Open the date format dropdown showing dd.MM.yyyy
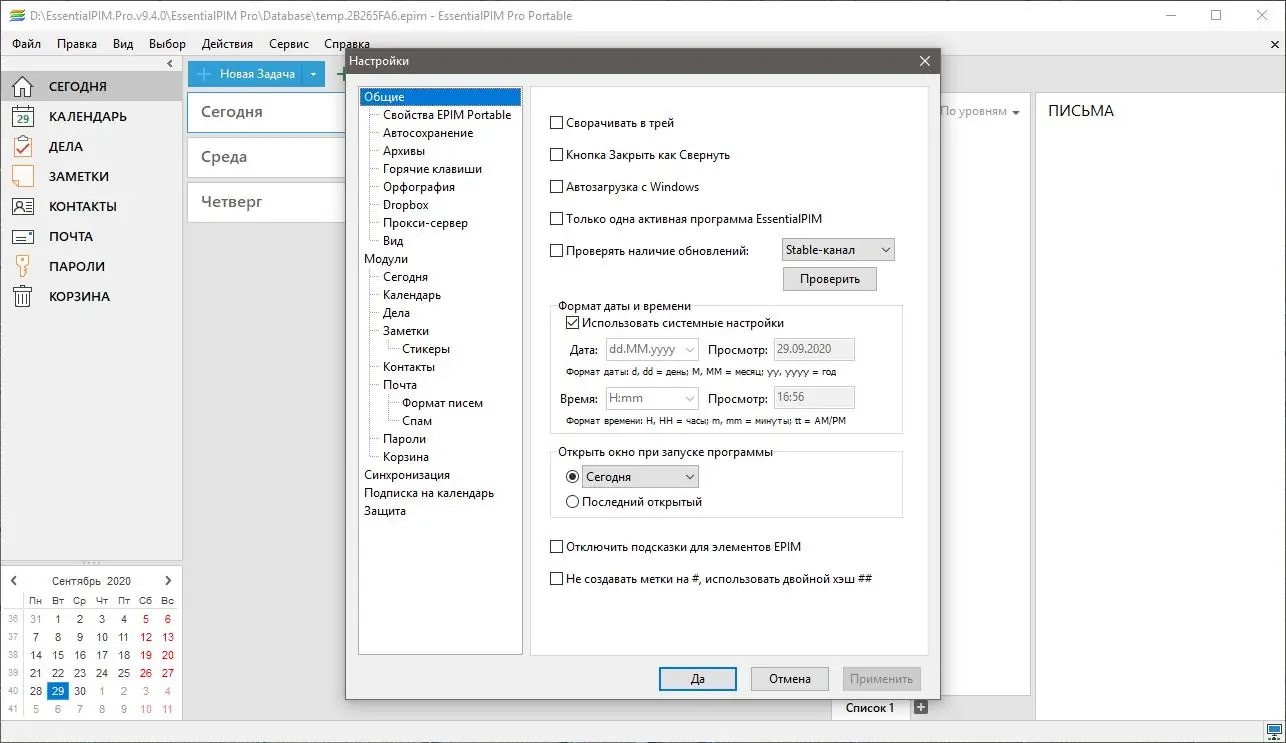Viewport: 1286px width, 743px height. pyautogui.click(x=652, y=349)
